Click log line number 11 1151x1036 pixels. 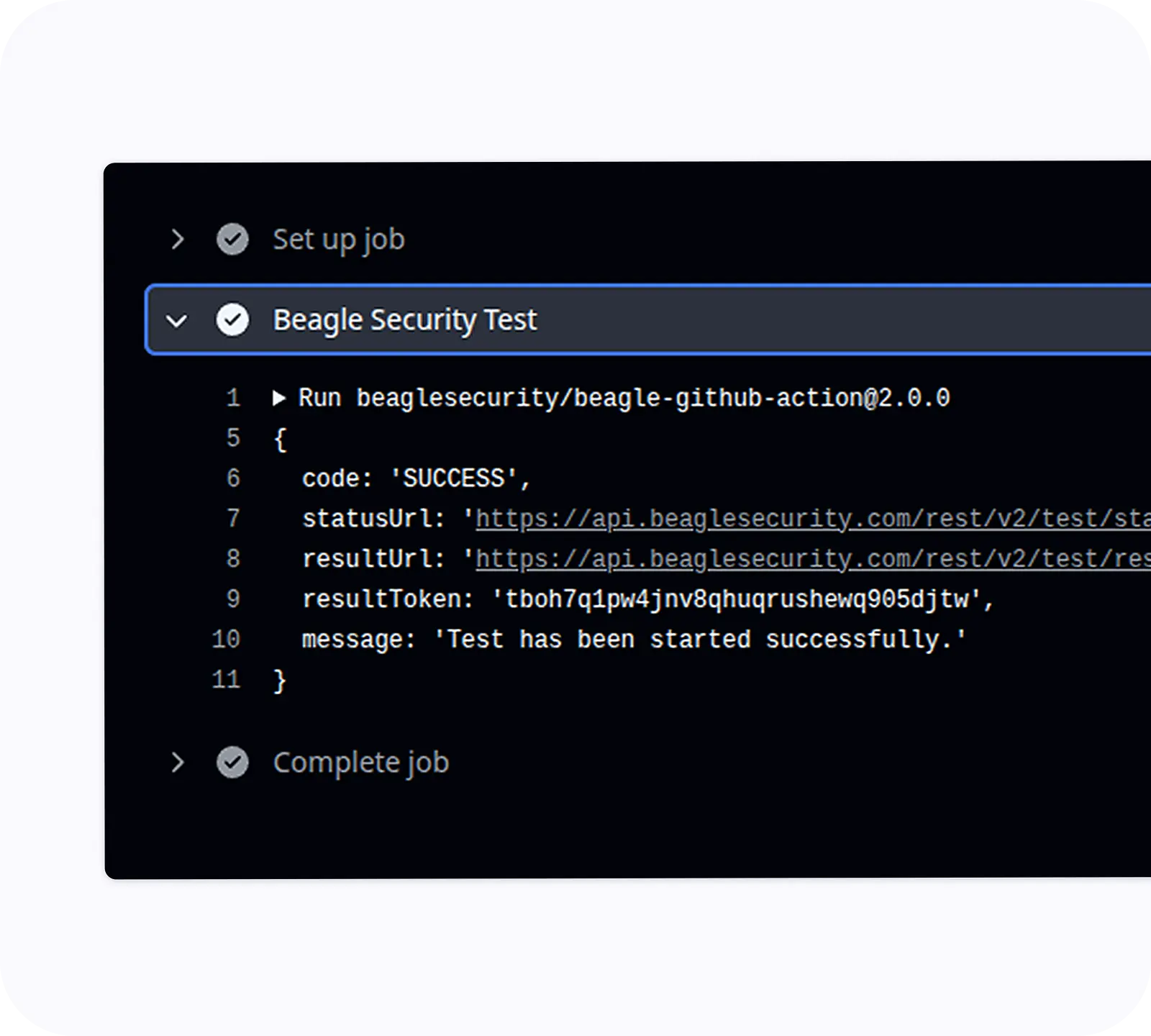[x=226, y=680]
